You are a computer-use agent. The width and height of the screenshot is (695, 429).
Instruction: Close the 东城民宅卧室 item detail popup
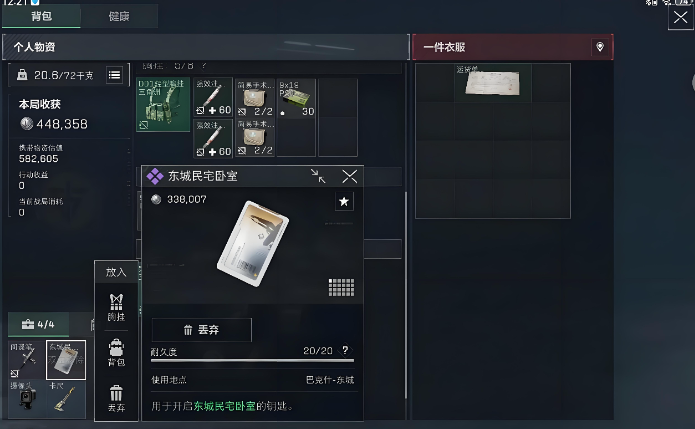click(x=350, y=176)
